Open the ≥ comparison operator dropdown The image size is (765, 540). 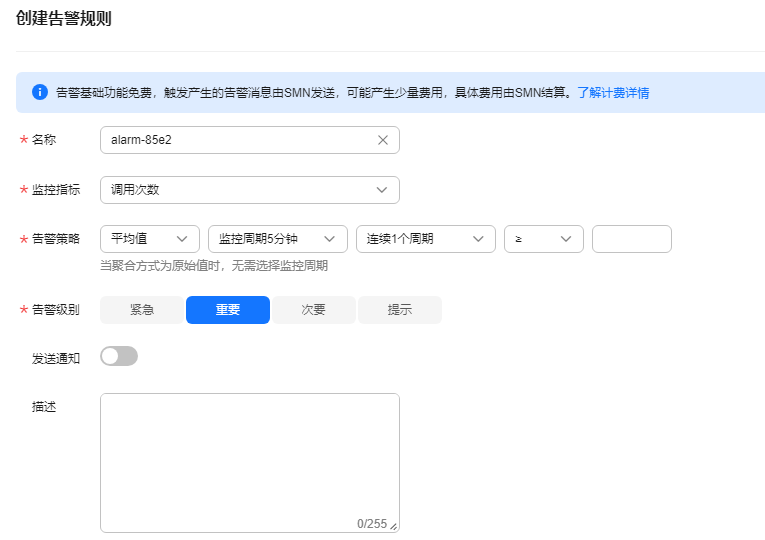tap(543, 239)
